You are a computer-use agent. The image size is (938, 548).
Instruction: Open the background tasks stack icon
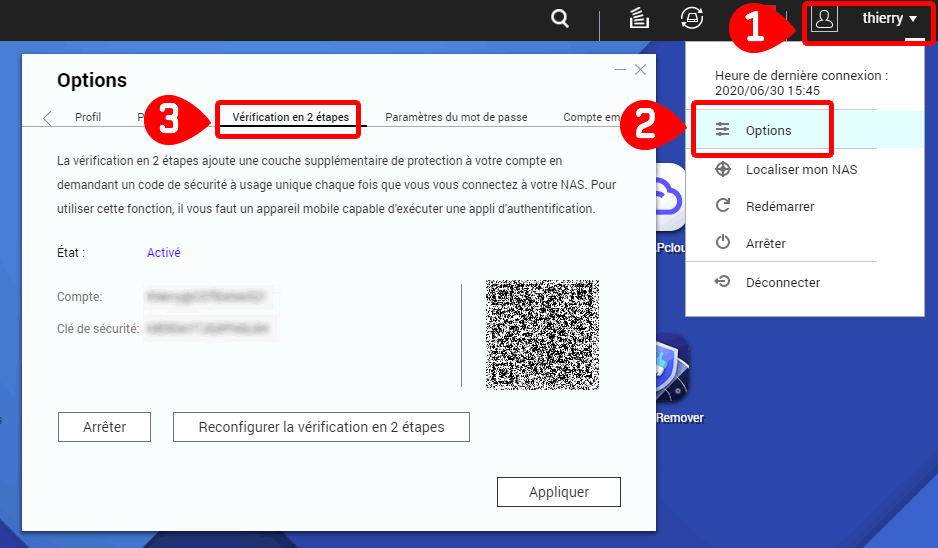point(639,18)
